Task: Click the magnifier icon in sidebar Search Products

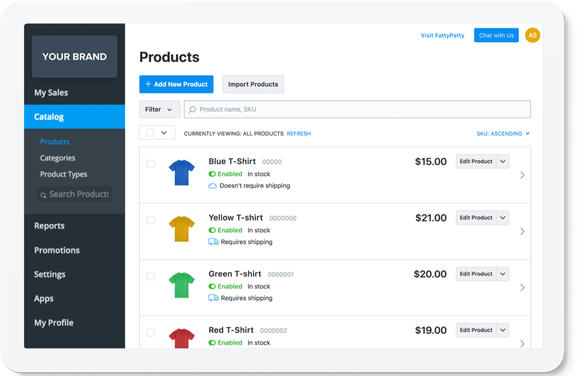Action: tap(43, 195)
